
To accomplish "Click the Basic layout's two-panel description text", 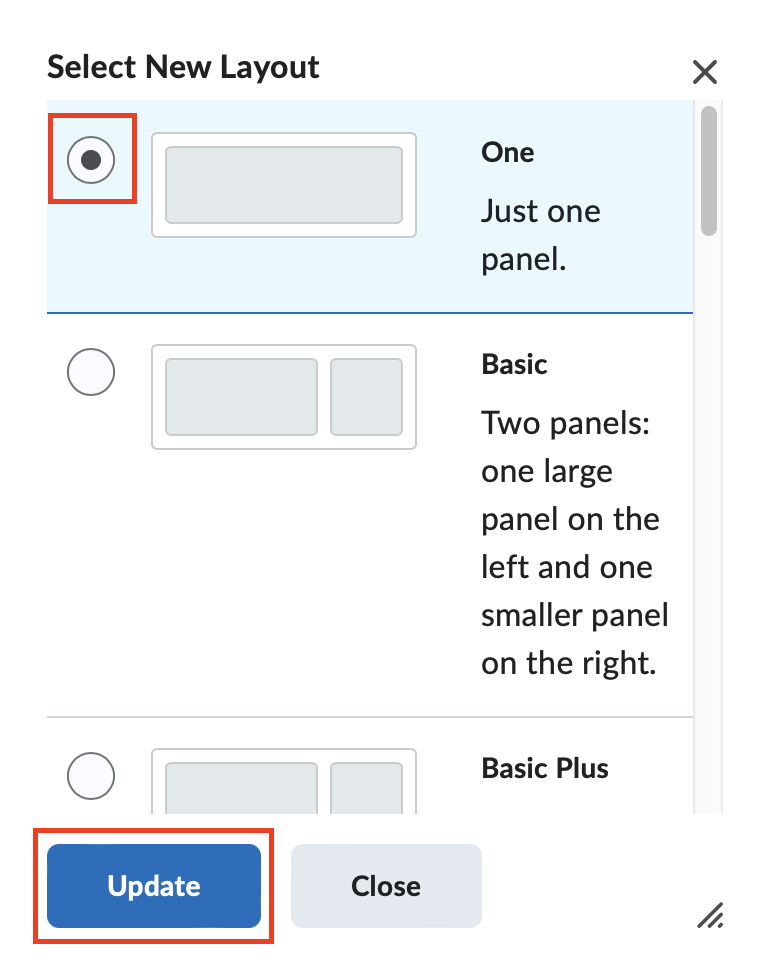I will [x=574, y=543].
